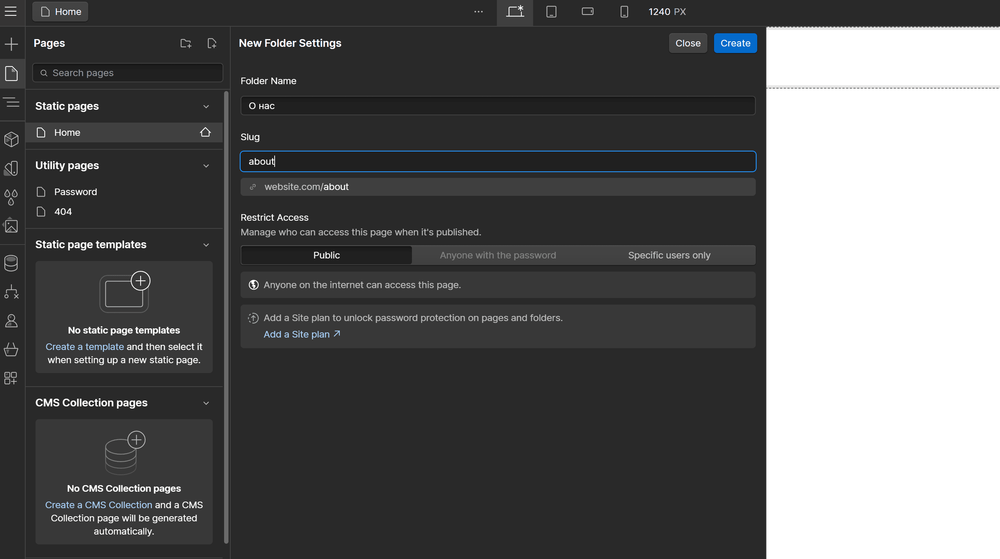Image resolution: width=1000 pixels, height=559 pixels.
Task: Click the create new page icon
Action: click(211, 44)
